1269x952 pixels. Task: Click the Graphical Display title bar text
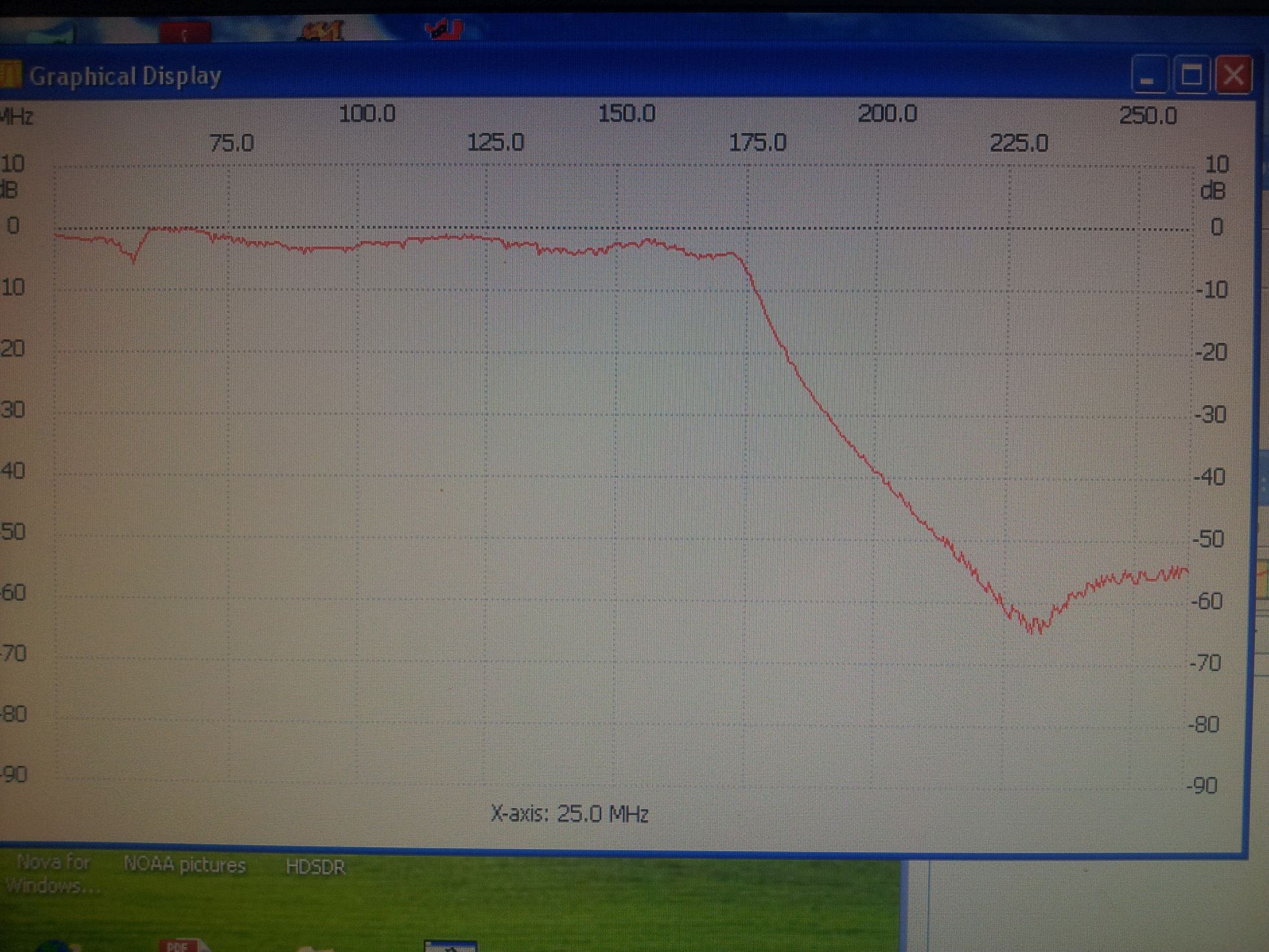click(x=125, y=76)
